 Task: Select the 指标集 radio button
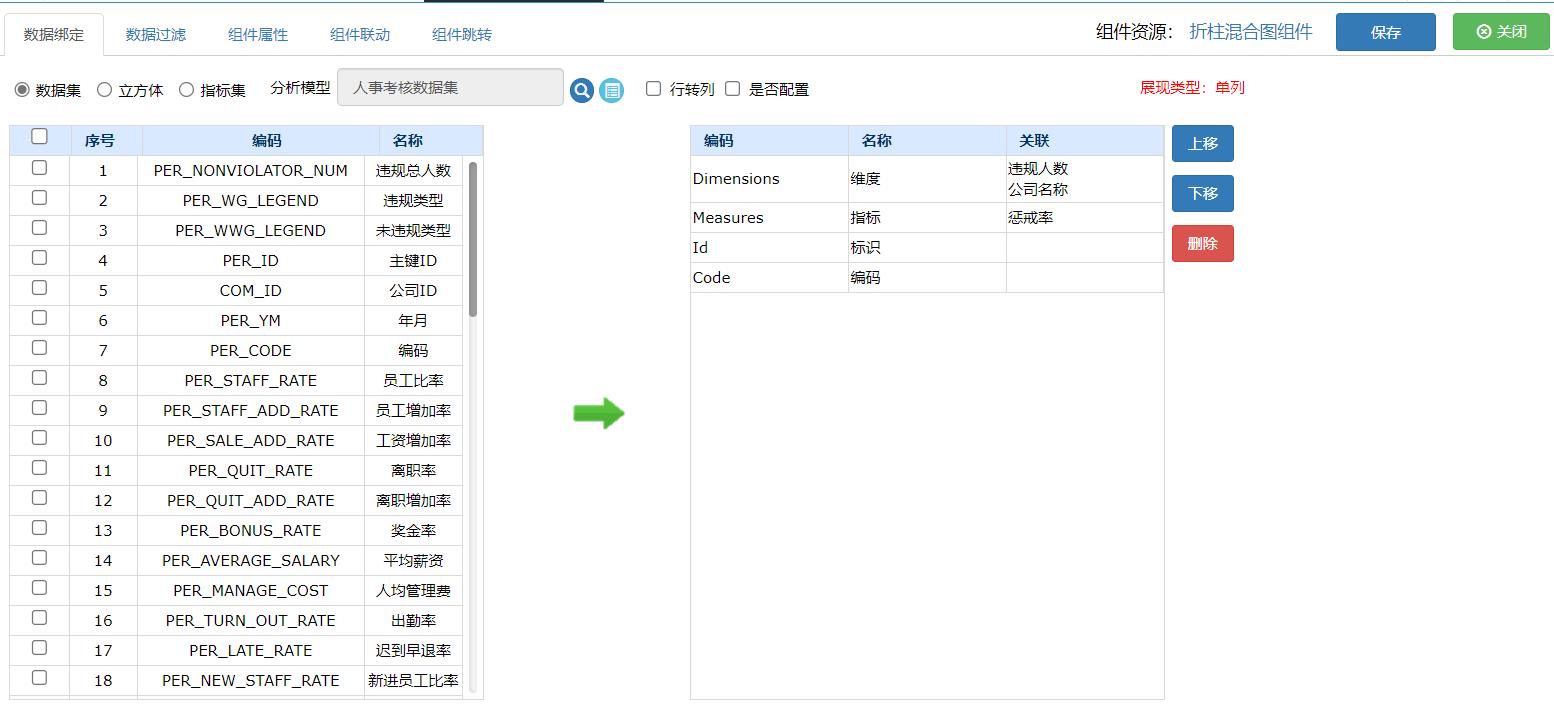pyautogui.click(x=185, y=88)
